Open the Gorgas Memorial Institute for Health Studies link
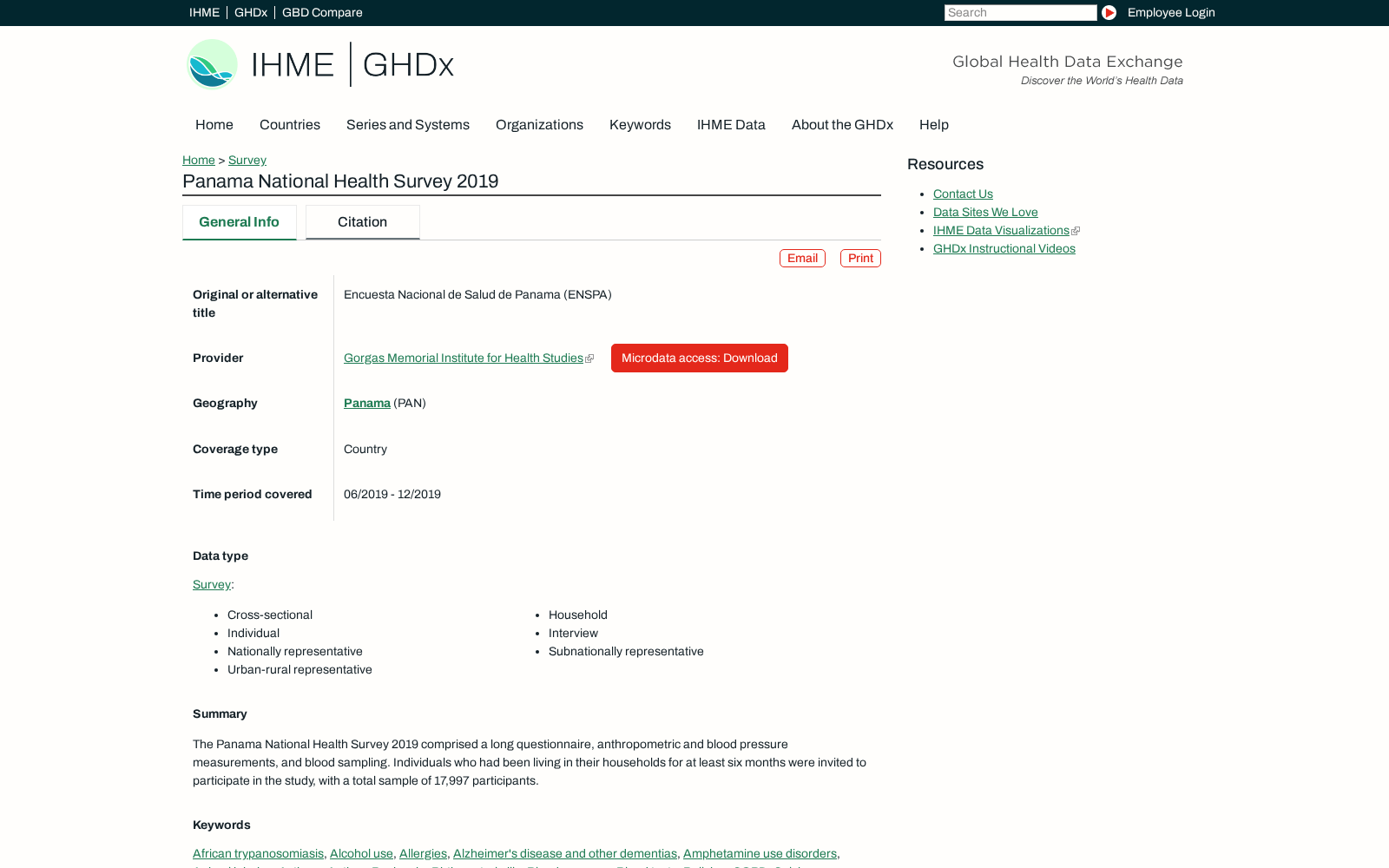 tap(464, 358)
